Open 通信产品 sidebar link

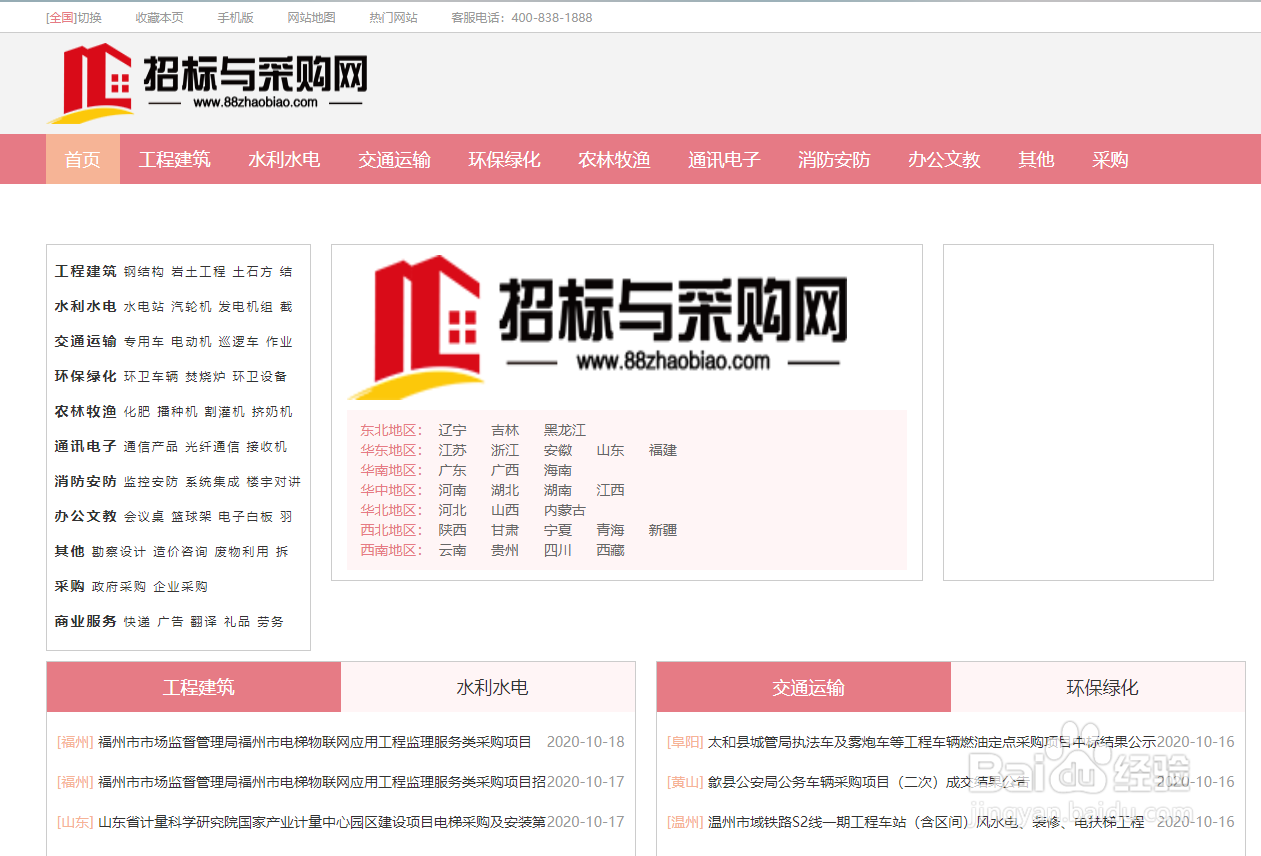coord(151,447)
